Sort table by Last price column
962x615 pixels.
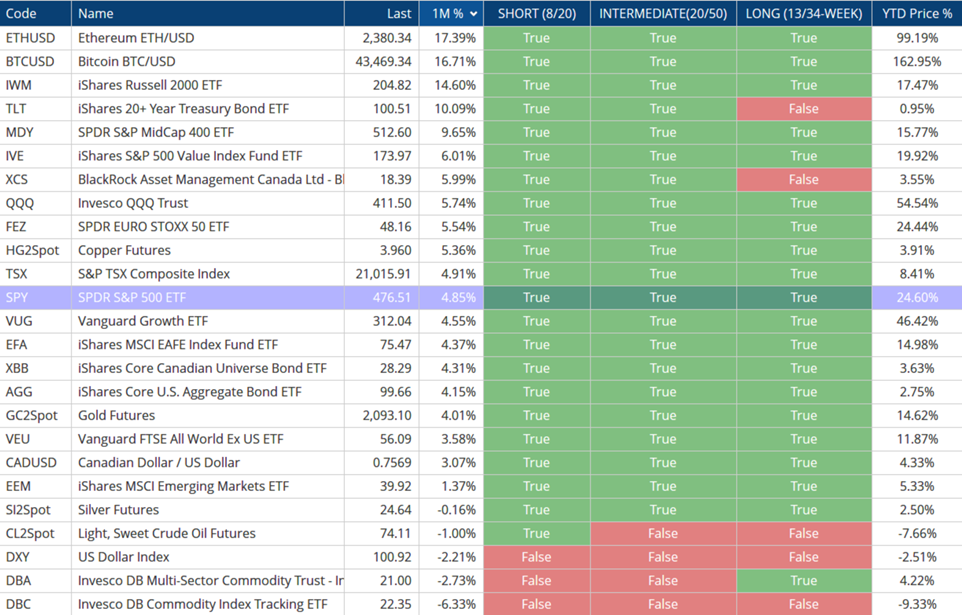398,14
